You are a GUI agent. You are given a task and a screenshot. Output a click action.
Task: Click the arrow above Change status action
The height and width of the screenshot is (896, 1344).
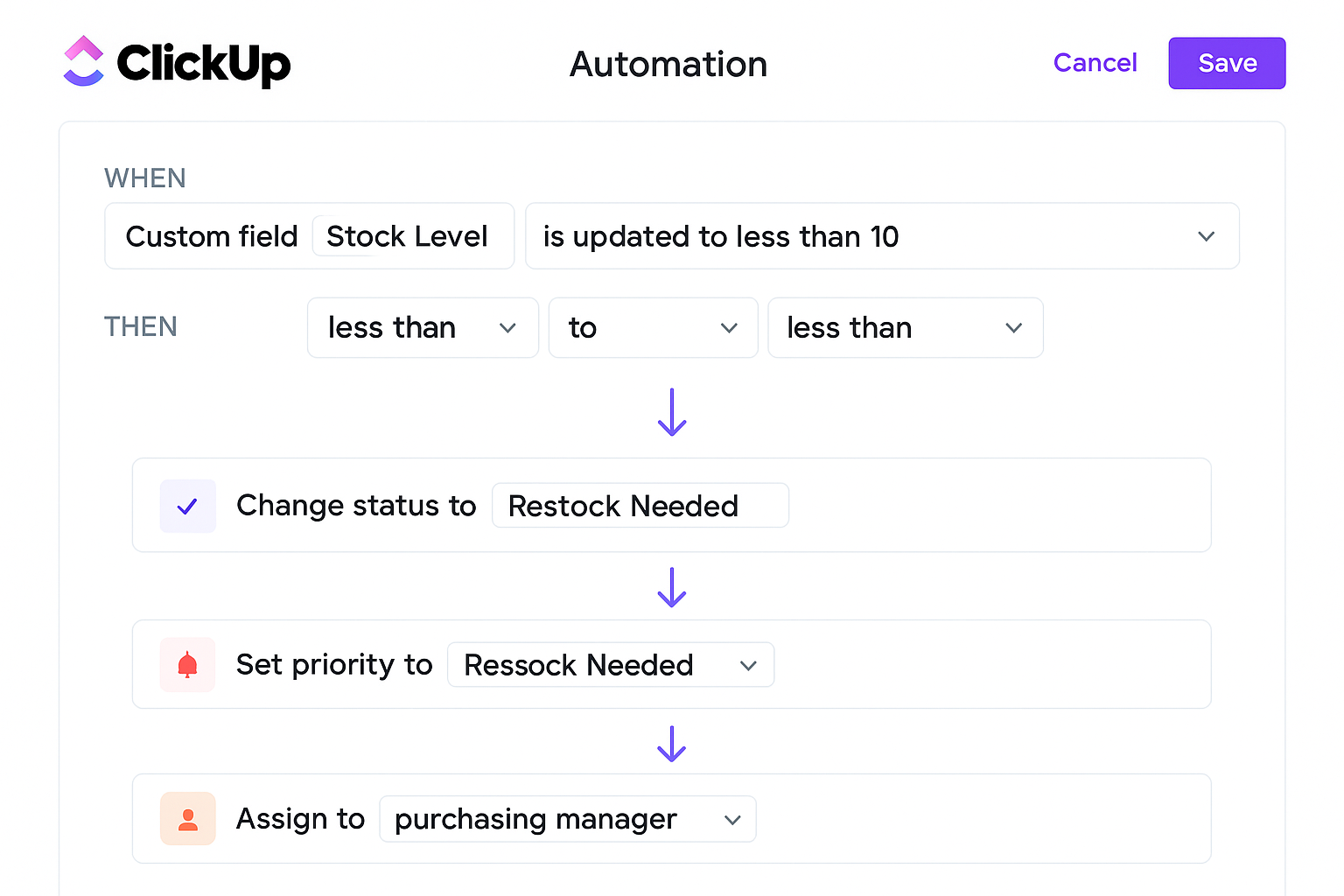672,412
